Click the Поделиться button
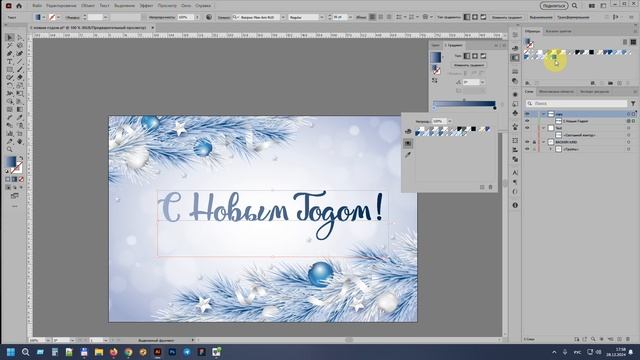 (554, 6)
